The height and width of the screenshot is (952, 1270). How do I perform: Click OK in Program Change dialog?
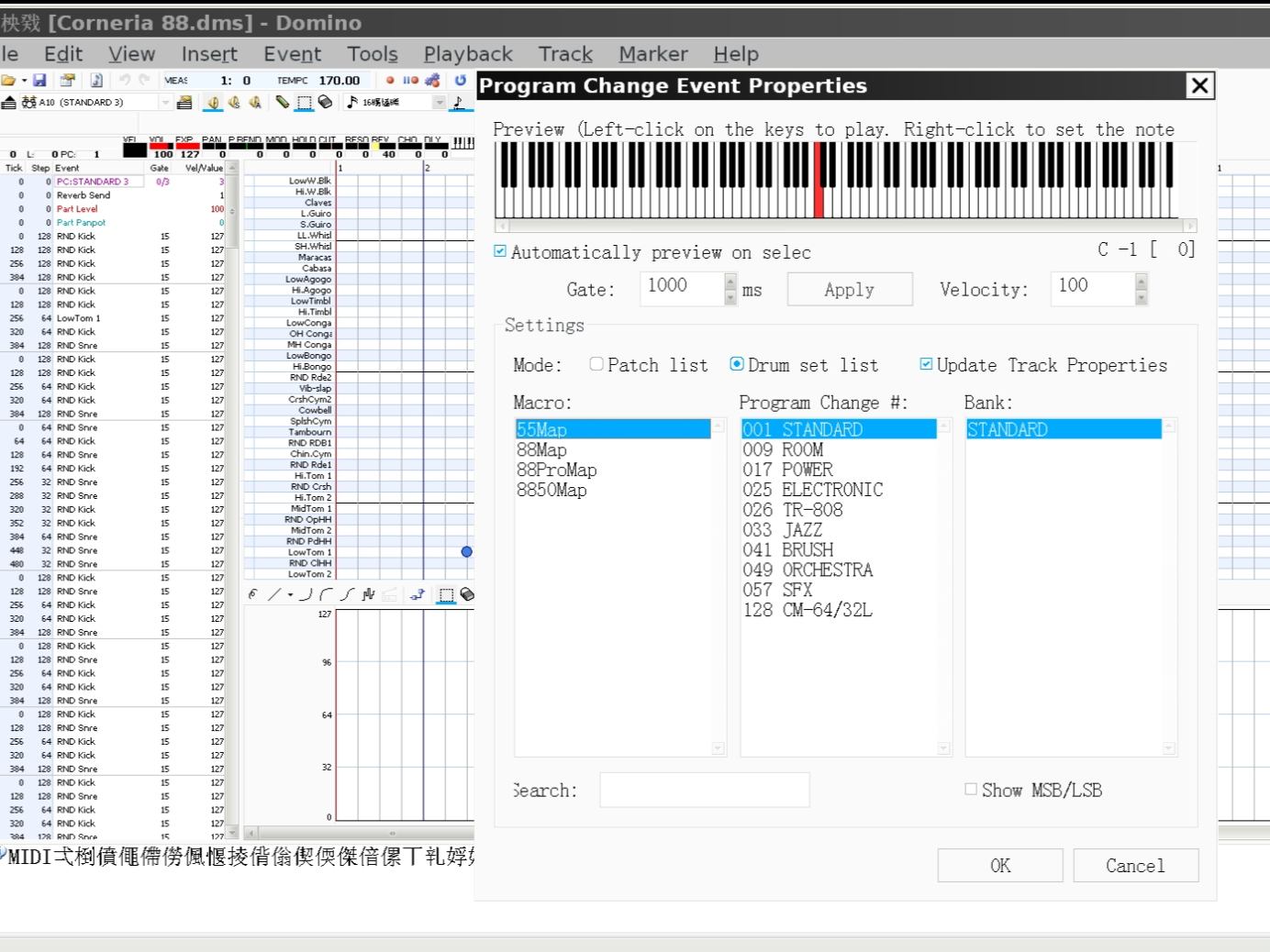point(1000,866)
